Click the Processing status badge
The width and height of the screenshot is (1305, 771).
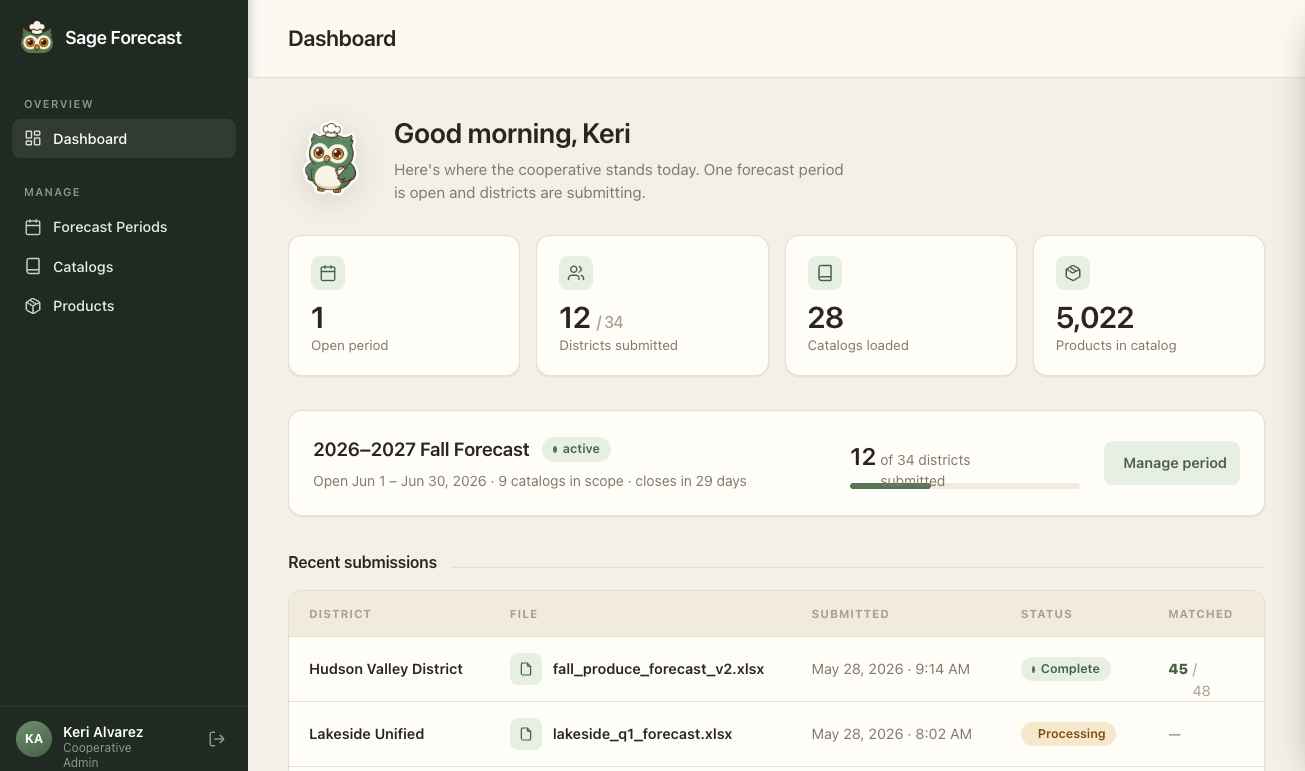pos(1068,734)
